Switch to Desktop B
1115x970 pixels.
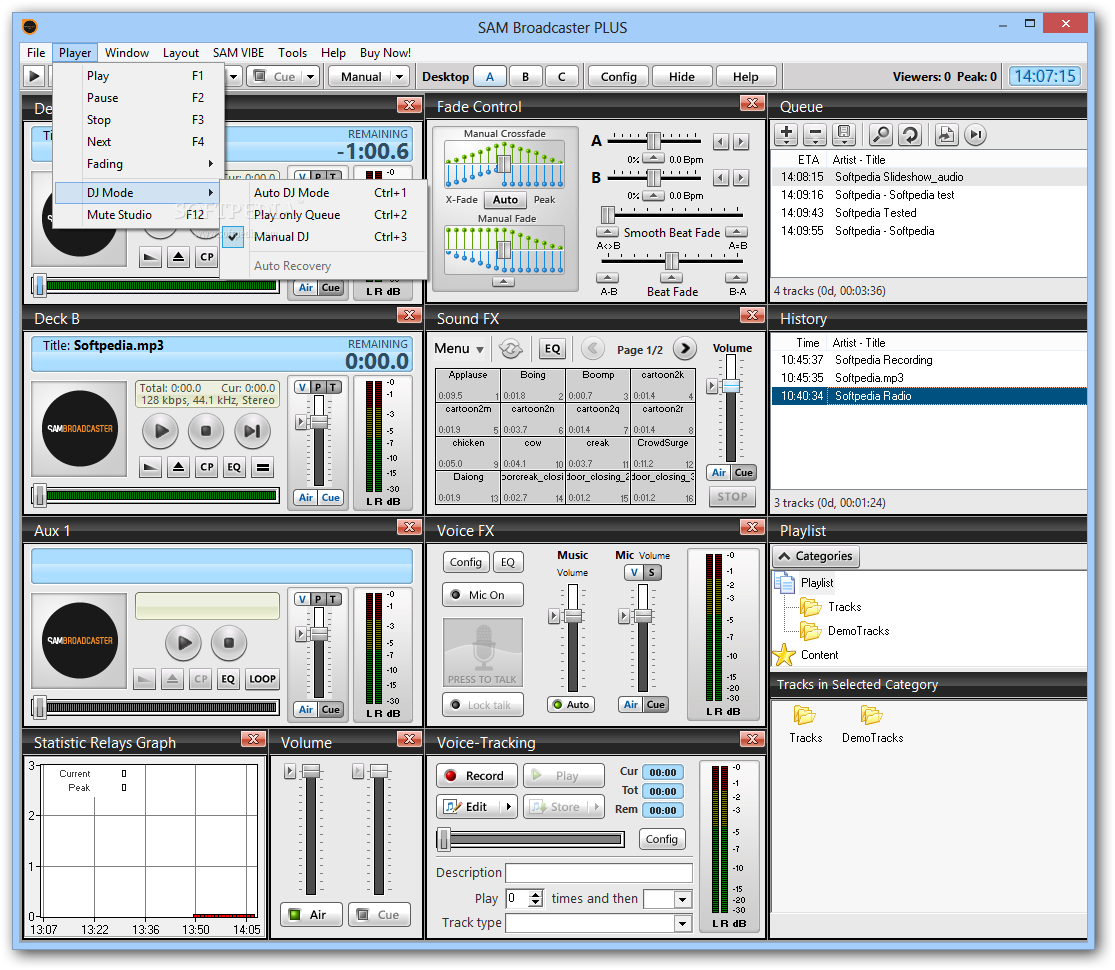526,77
